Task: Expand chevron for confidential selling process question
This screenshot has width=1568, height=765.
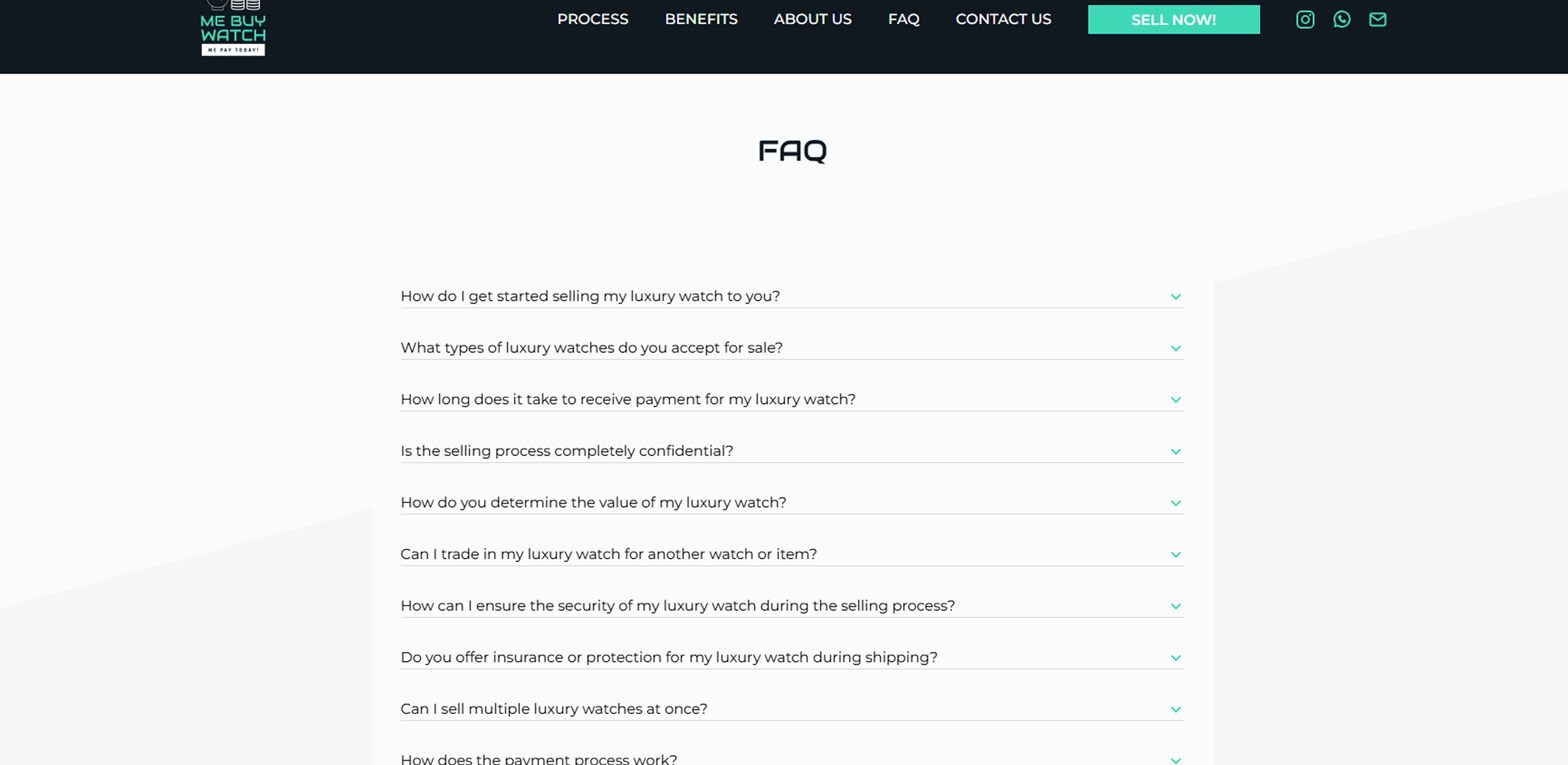Action: 1175,451
